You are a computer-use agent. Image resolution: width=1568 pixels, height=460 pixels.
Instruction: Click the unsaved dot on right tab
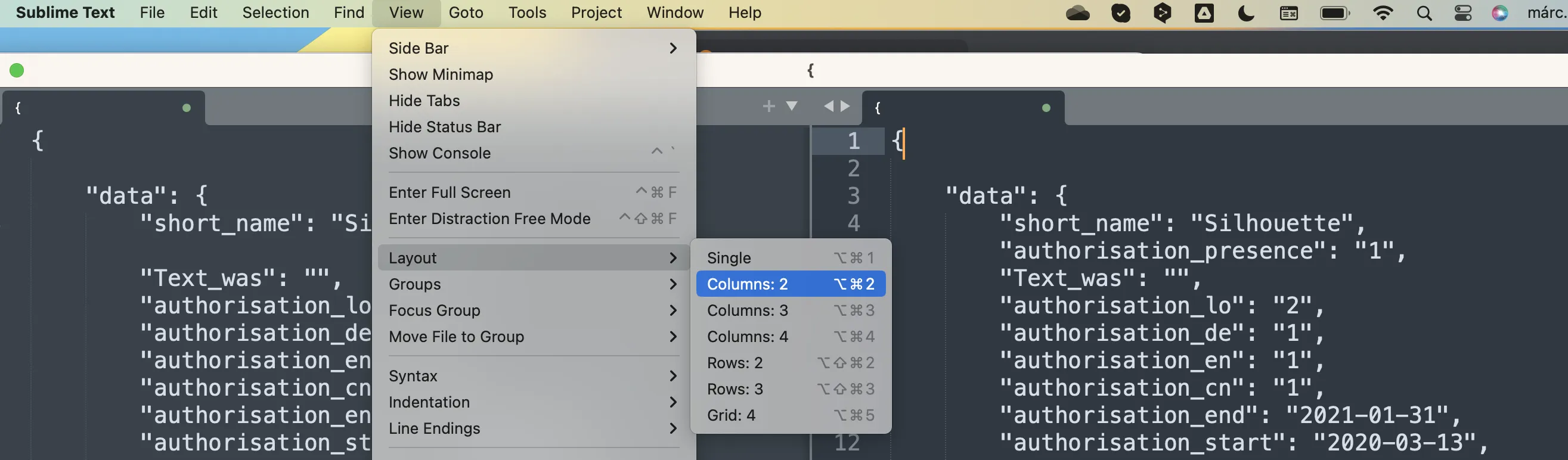click(1046, 108)
